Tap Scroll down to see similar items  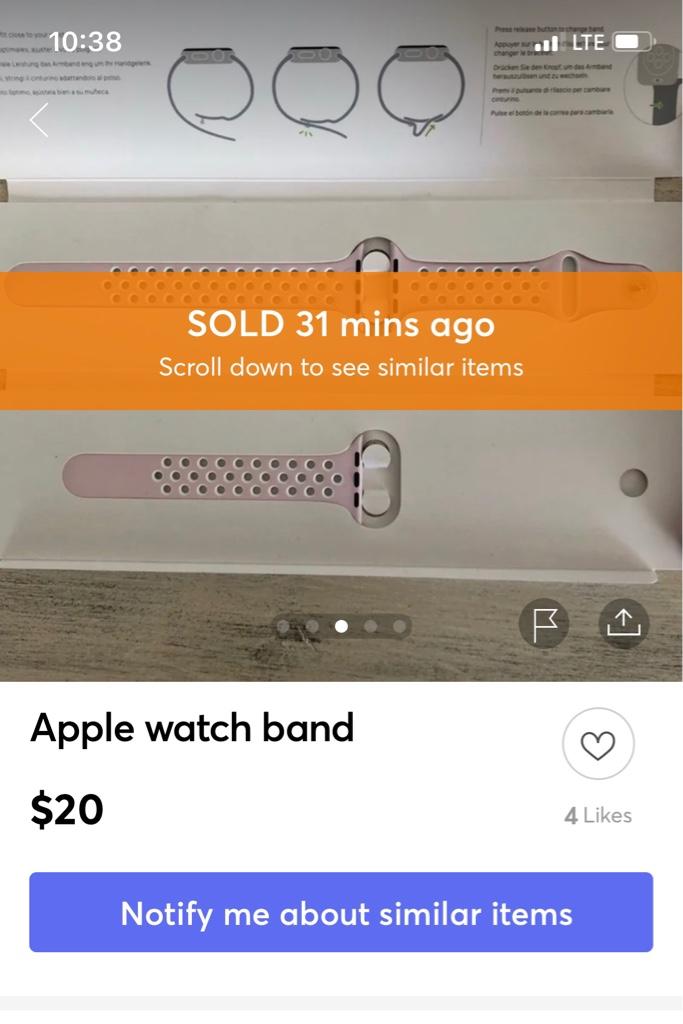341,367
